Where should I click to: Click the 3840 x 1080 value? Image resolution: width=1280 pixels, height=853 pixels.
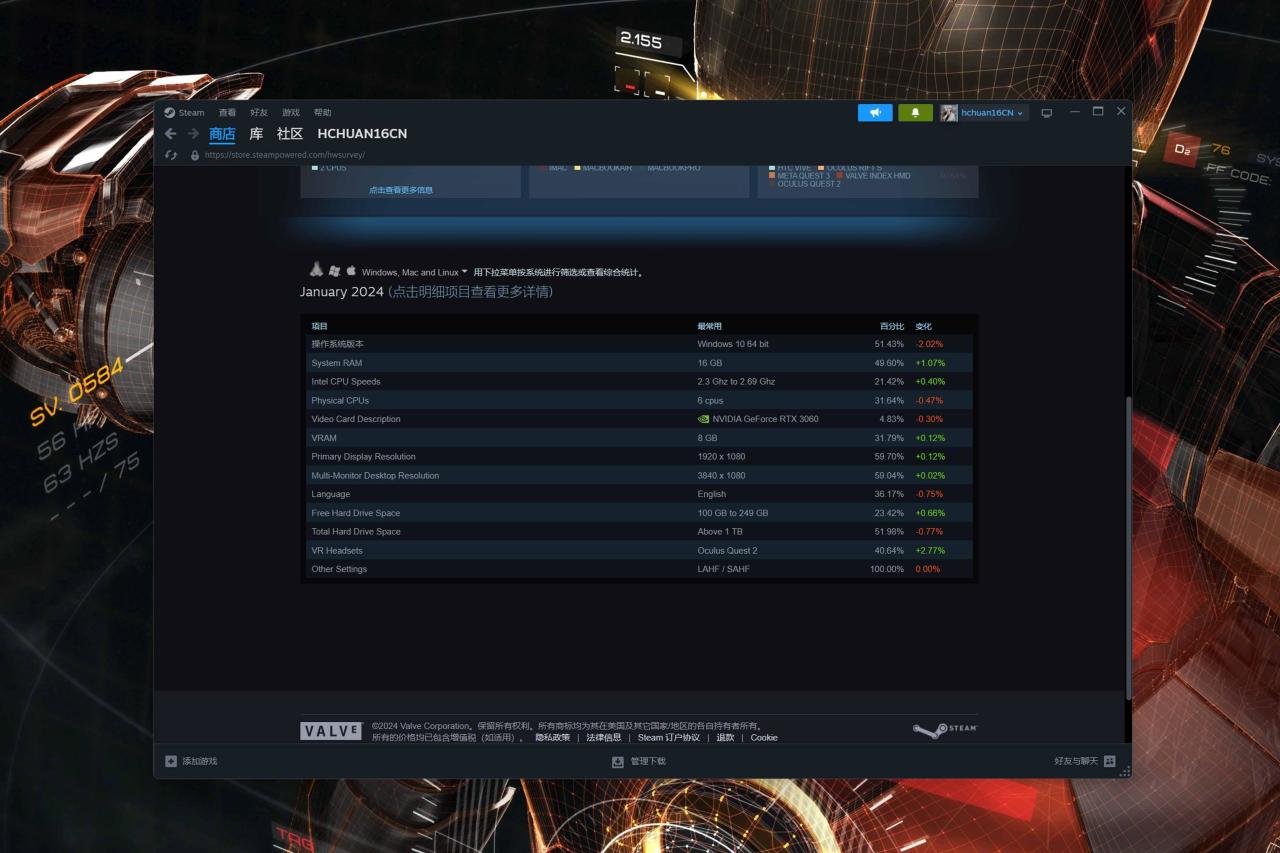click(x=721, y=476)
